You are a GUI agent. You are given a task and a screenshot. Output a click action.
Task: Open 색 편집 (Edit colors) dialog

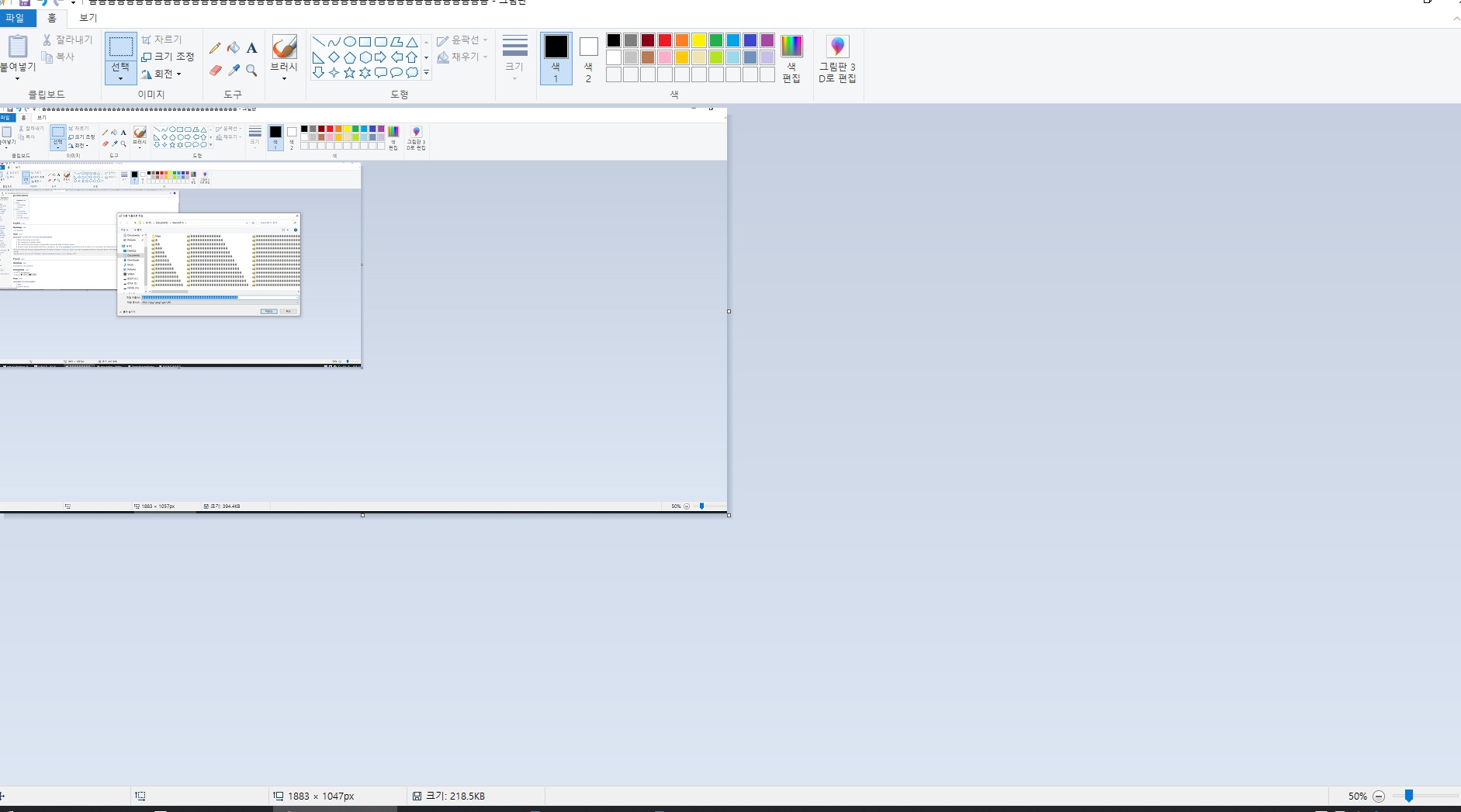[x=791, y=59]
